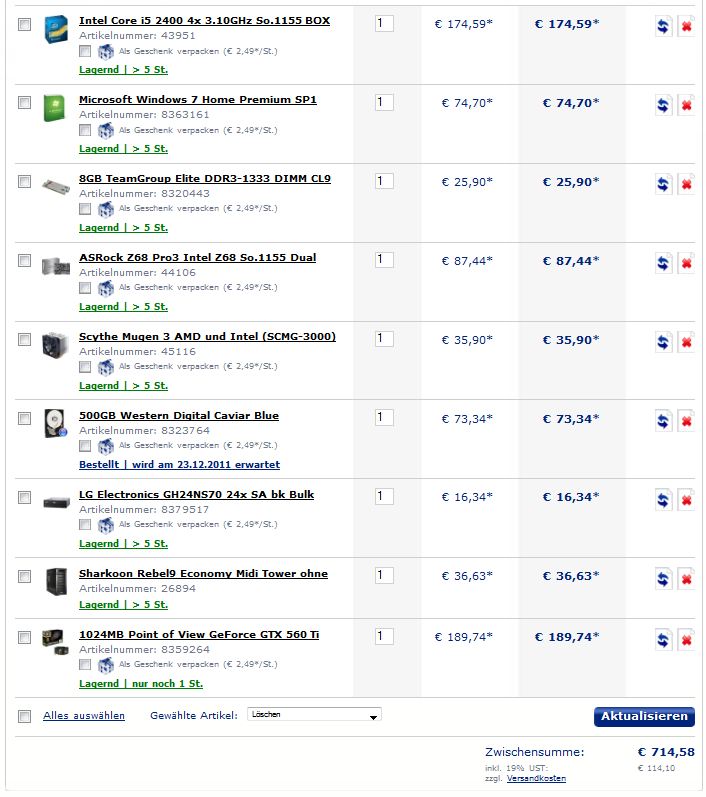Open the Scythe Mugen 3 product link
Viewport: 706px width, 797px height.
(x=207, y=336)
